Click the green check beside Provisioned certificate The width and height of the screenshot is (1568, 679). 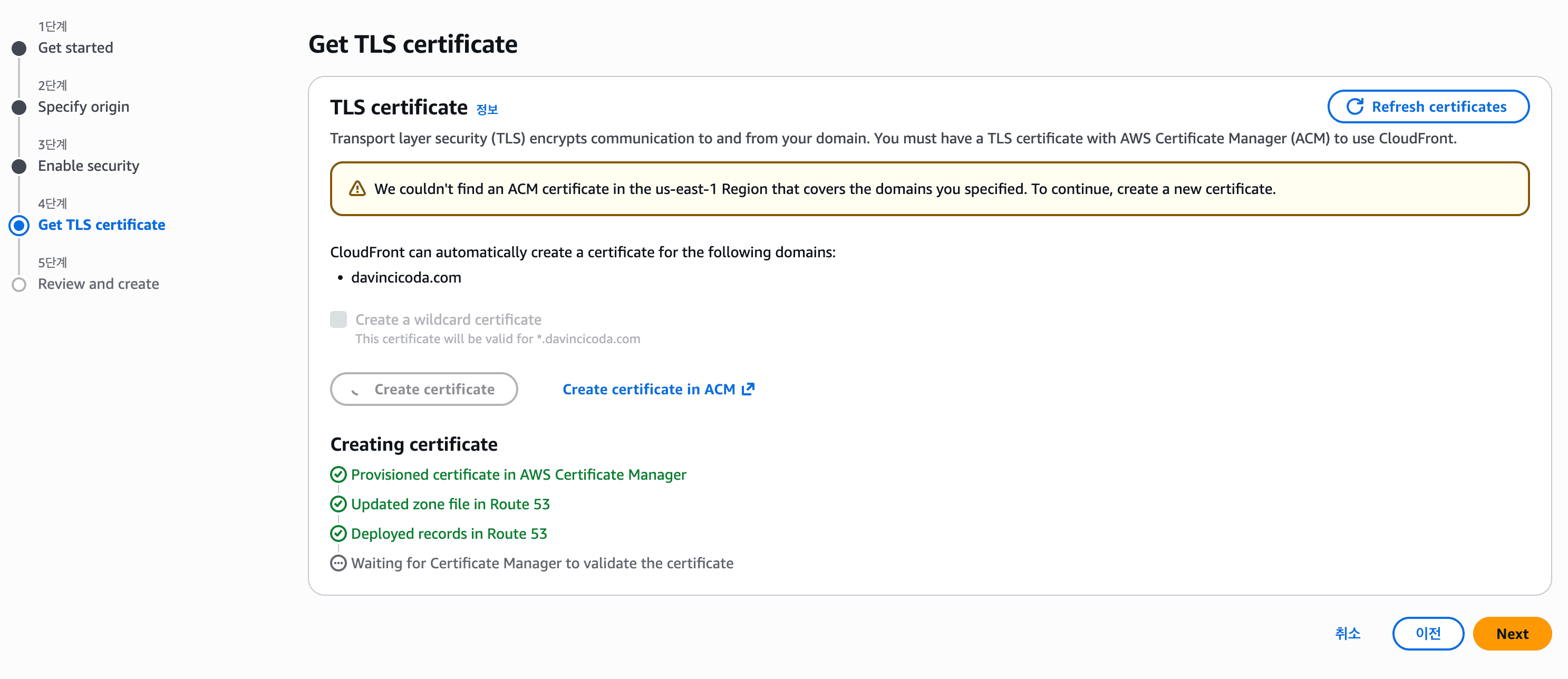338,474
